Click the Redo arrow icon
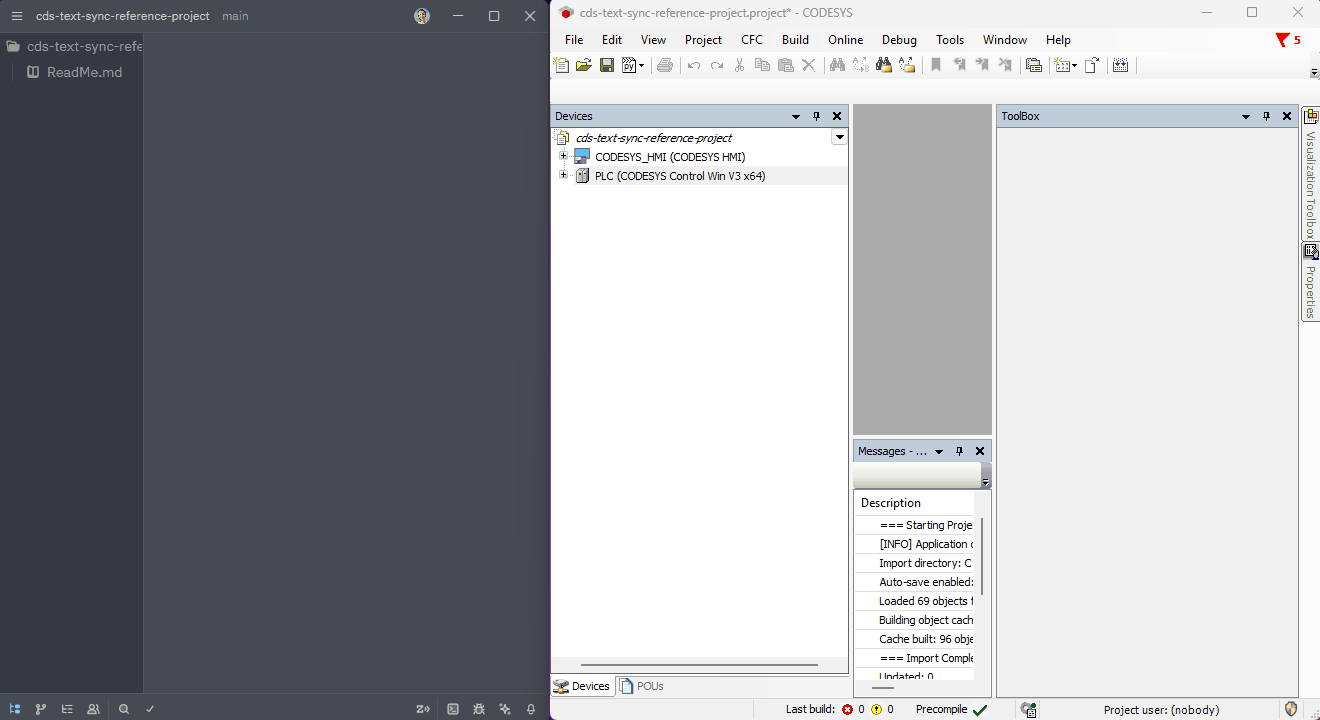Image resolution: width=1320 pixels, height=720 pixels. point(716,65)
